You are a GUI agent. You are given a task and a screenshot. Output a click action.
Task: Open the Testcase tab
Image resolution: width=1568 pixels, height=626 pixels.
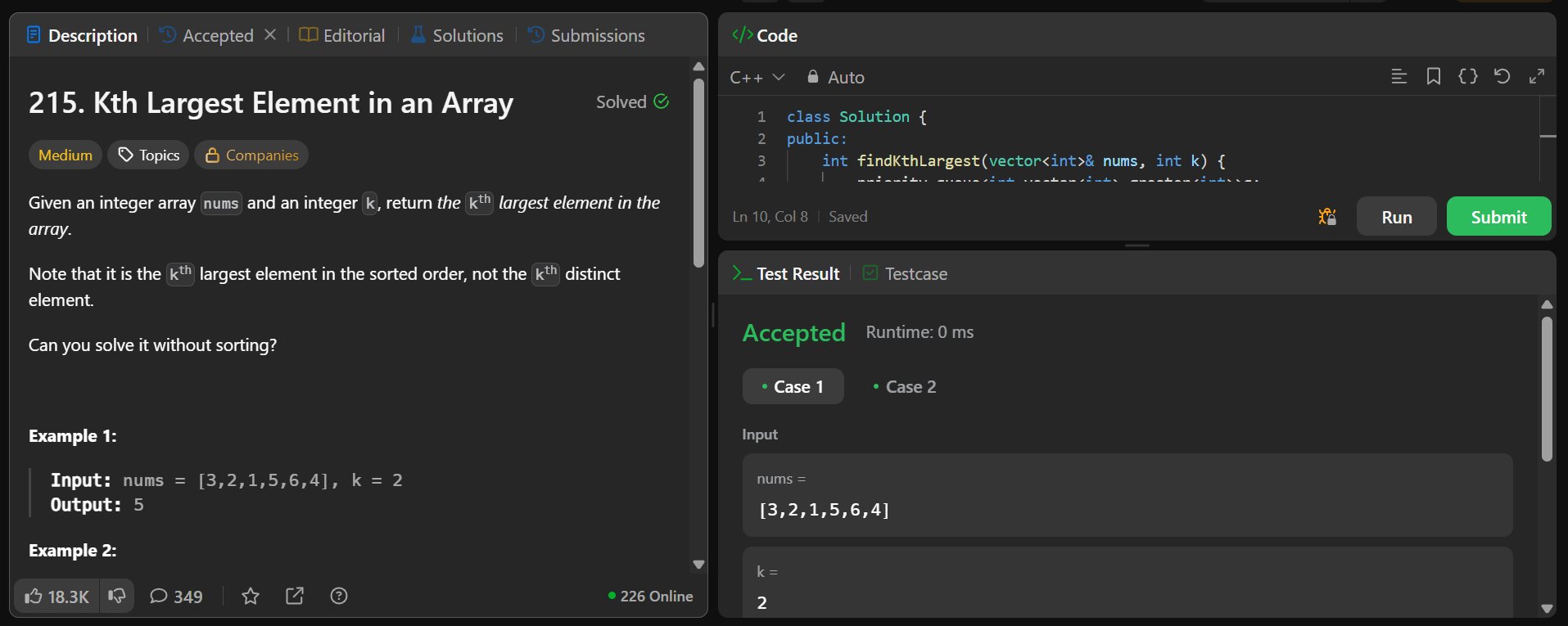coord(906,274)
